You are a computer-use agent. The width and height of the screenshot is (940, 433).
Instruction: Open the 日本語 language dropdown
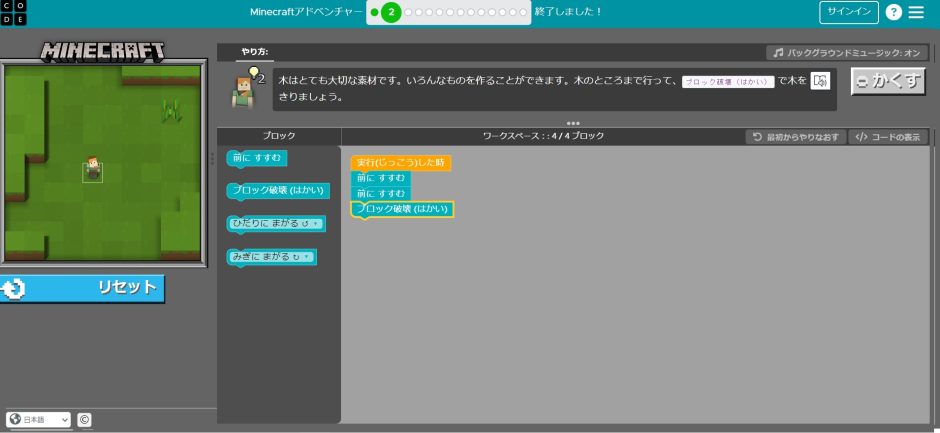point(39,420)
